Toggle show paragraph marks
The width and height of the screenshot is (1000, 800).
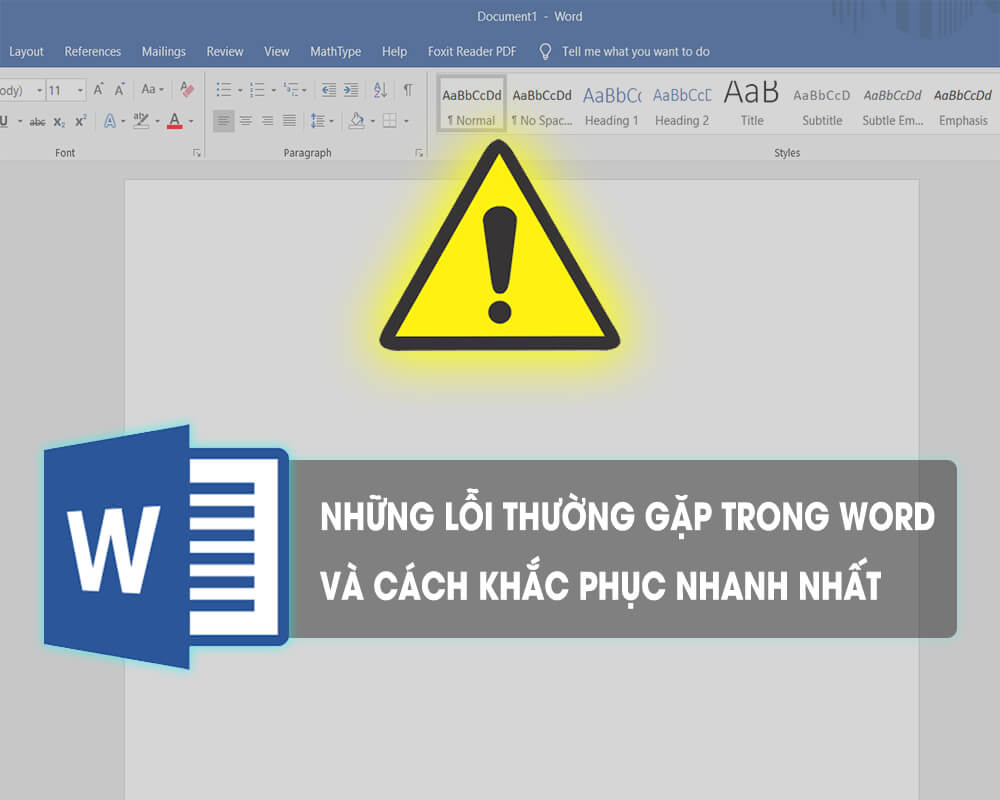point(408,89)
